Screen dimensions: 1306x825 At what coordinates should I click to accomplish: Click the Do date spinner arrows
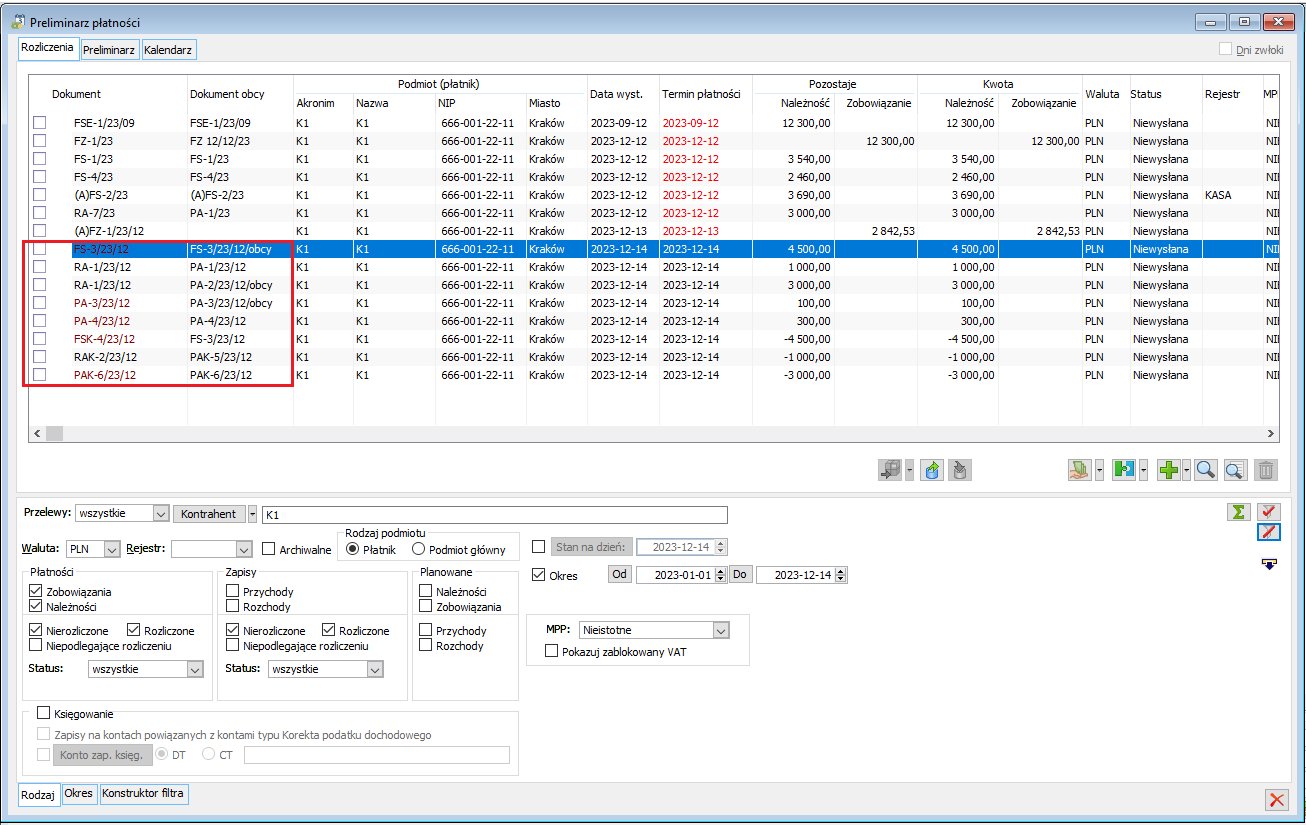pyautogui.click(x=841, y=575)
